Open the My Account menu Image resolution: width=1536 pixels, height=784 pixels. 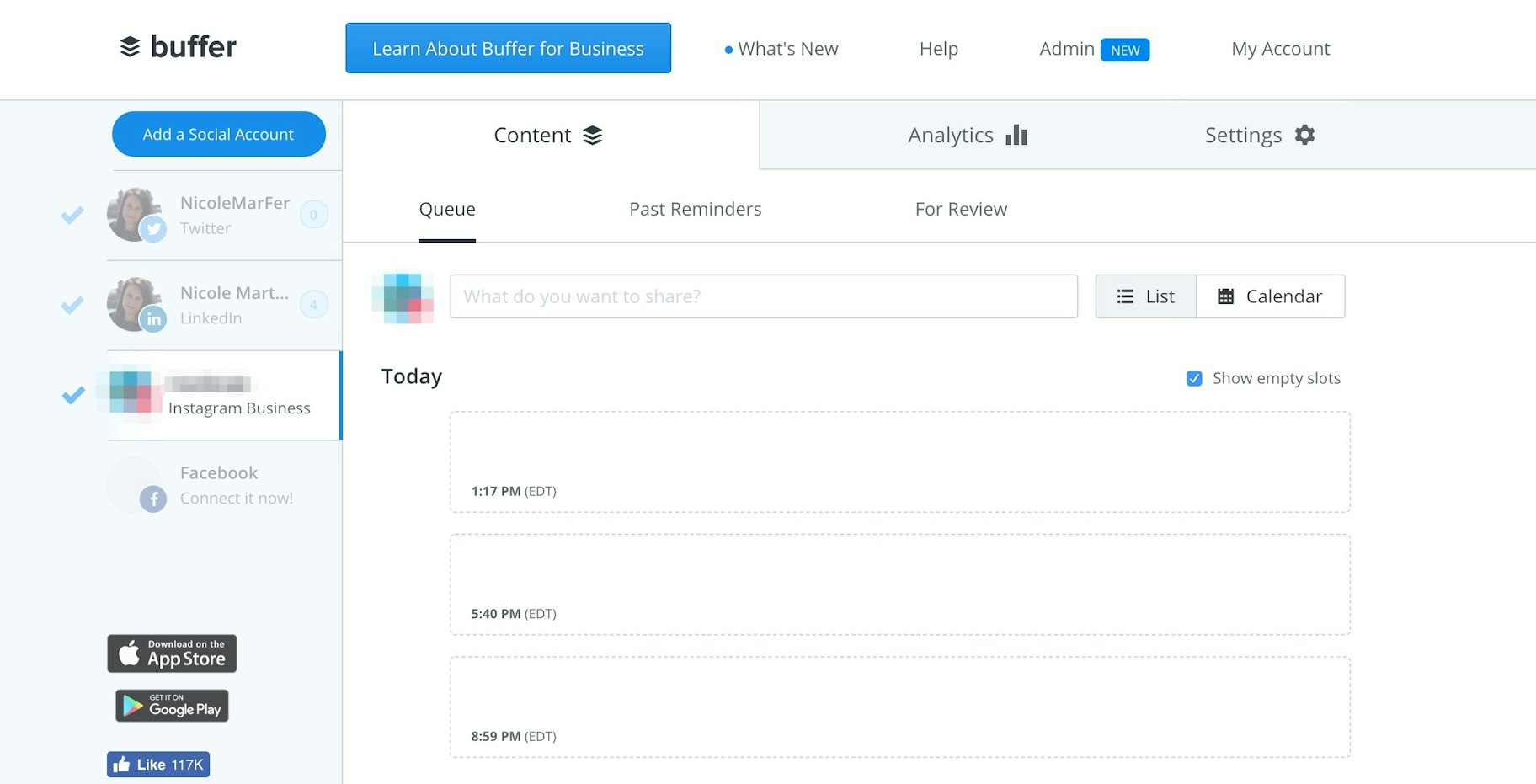(x=1280, y=49)
